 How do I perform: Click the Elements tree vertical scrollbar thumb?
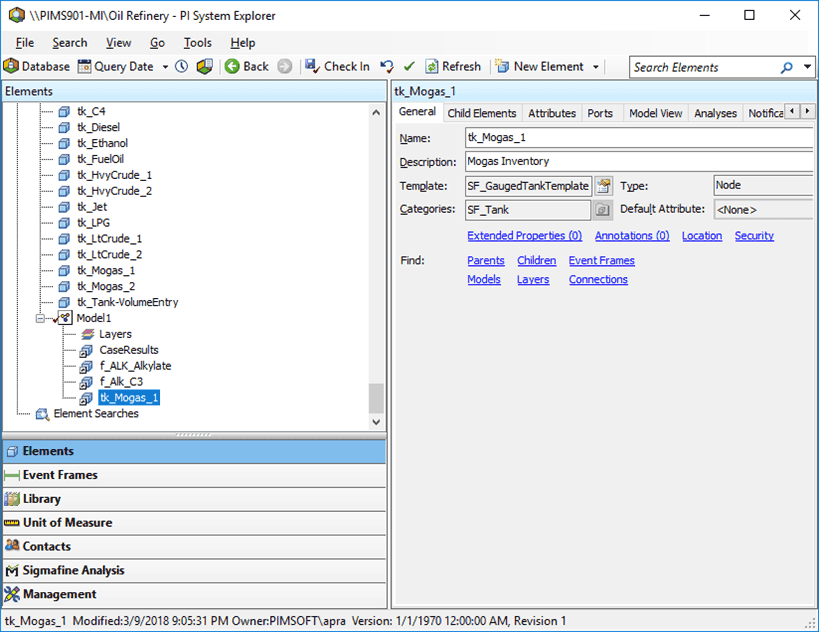pos(376,398)
